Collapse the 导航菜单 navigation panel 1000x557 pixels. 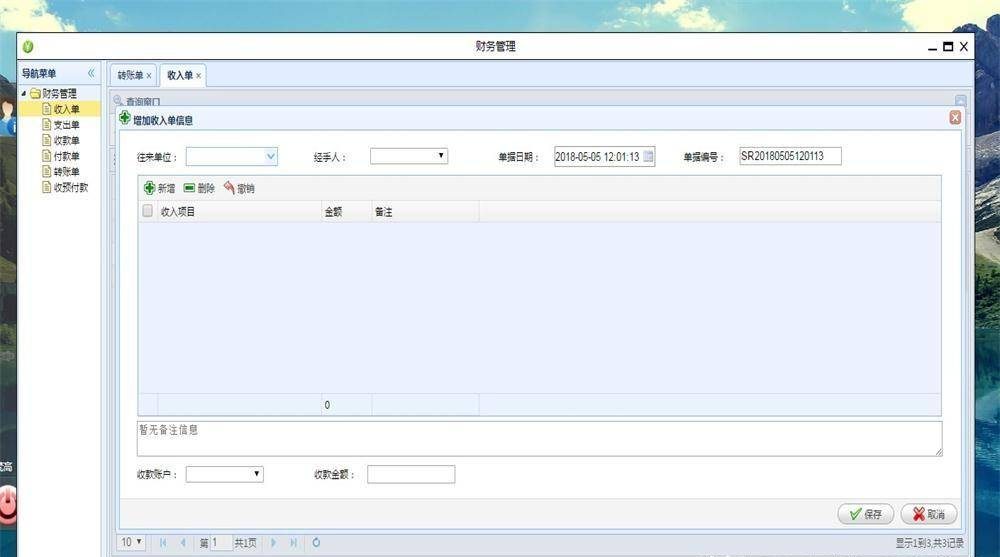click(x=91, y=73)
